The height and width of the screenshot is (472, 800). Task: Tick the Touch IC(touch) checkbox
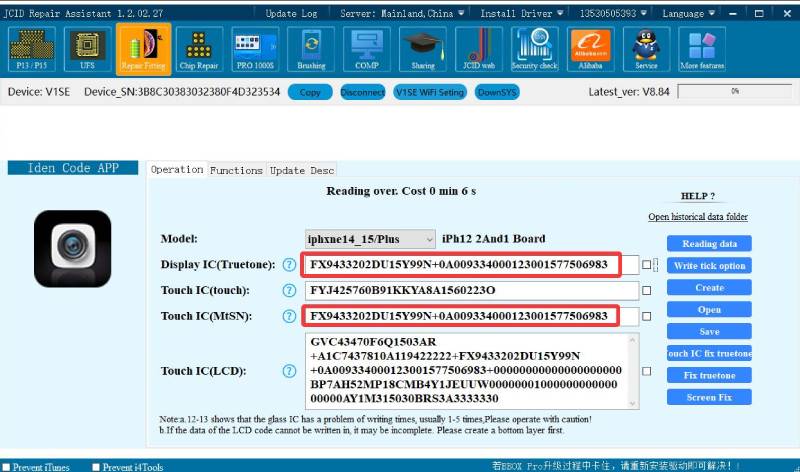(x=646, y=290)
